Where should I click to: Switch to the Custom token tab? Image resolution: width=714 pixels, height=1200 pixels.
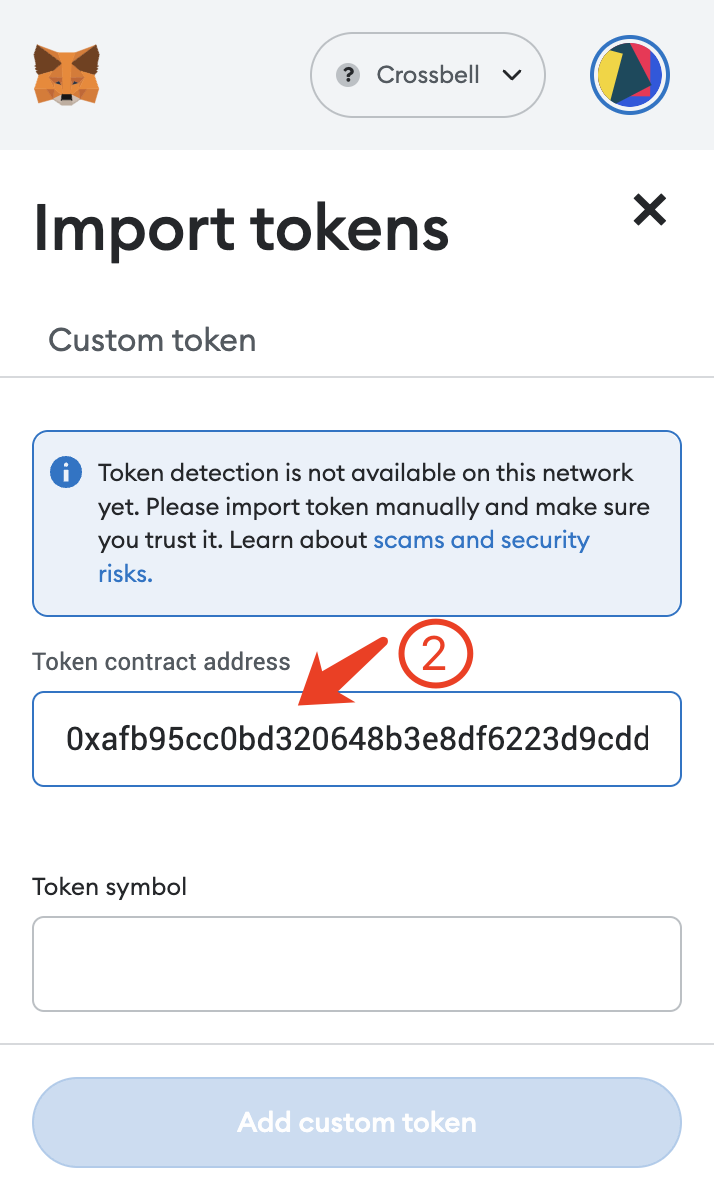[152, 340]
